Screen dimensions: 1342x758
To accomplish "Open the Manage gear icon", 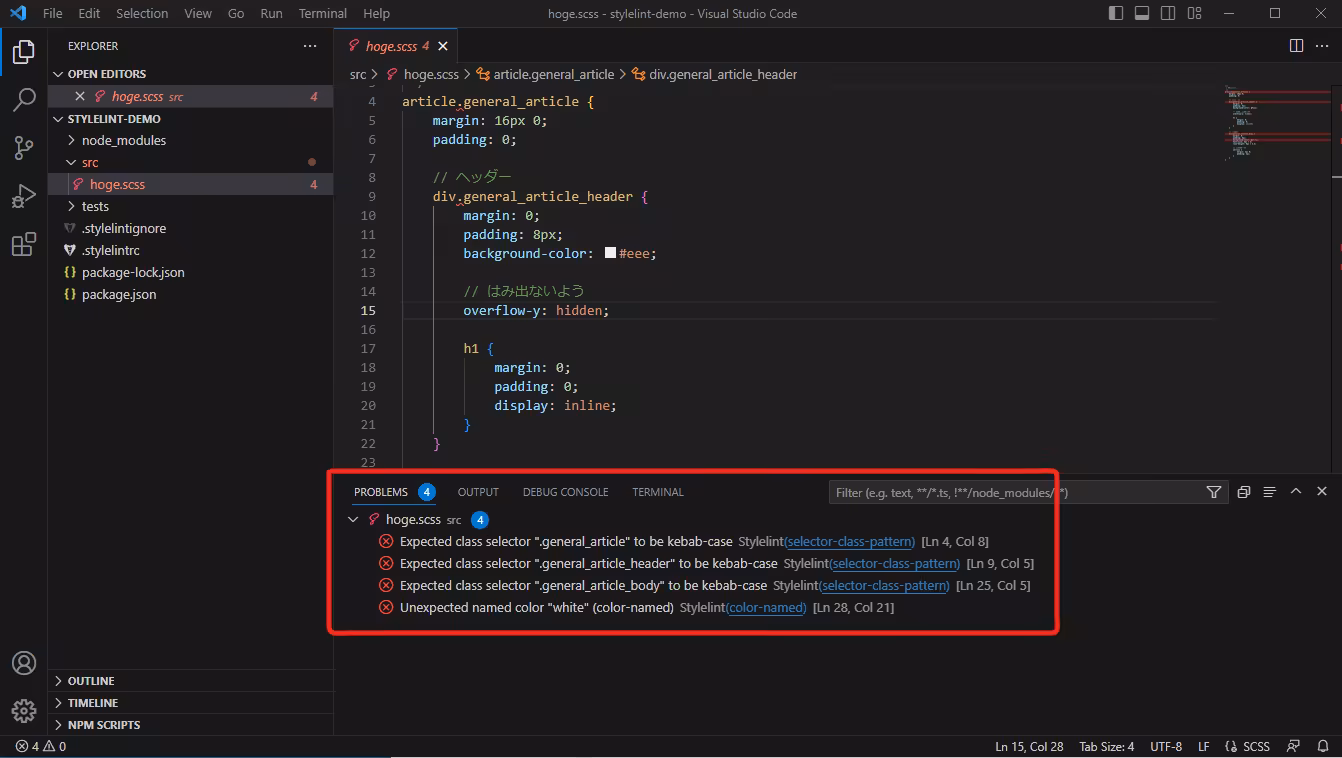I will point(24,711).
